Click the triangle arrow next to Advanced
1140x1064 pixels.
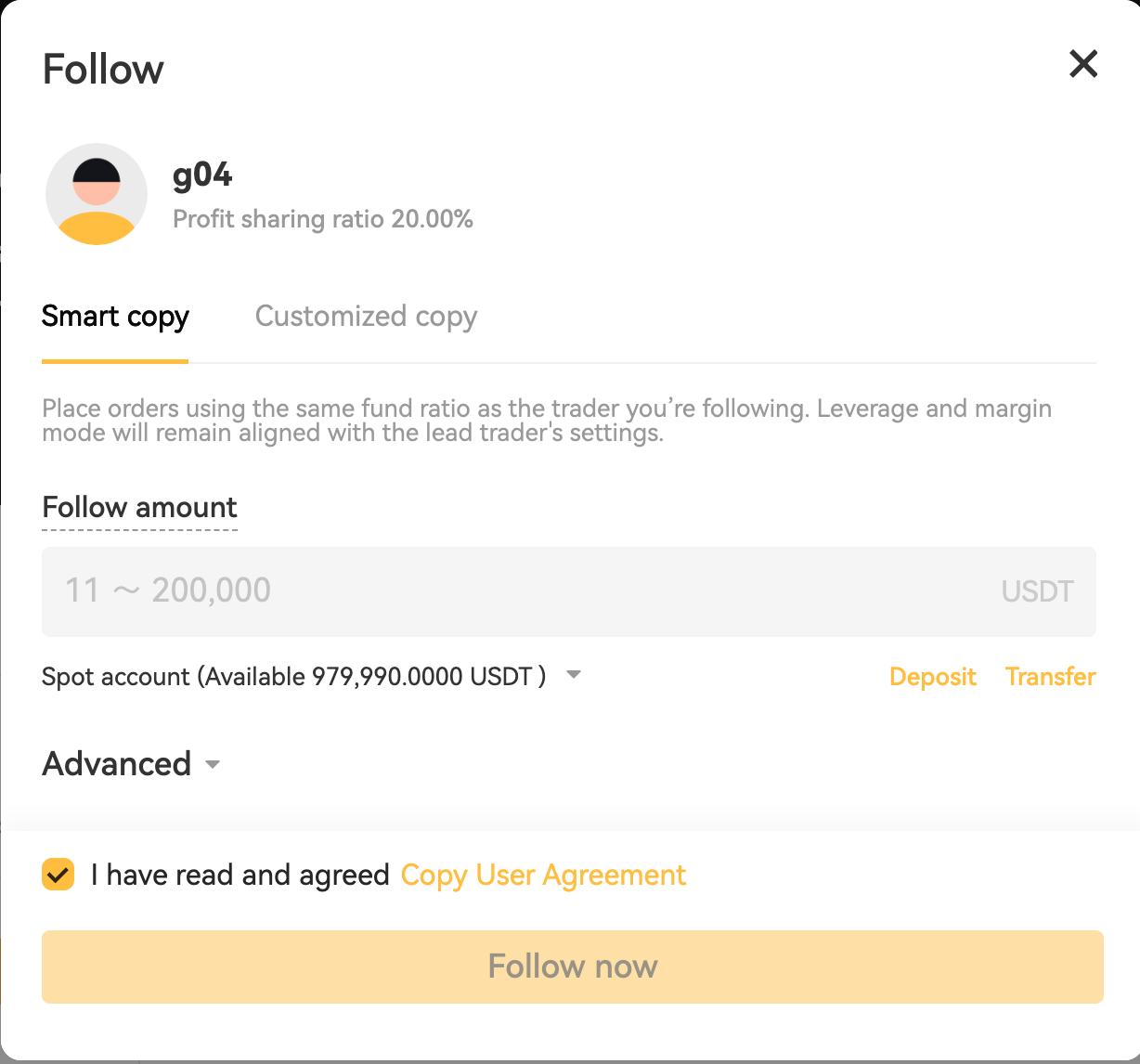pyautogui.click(x=213, y=765)
